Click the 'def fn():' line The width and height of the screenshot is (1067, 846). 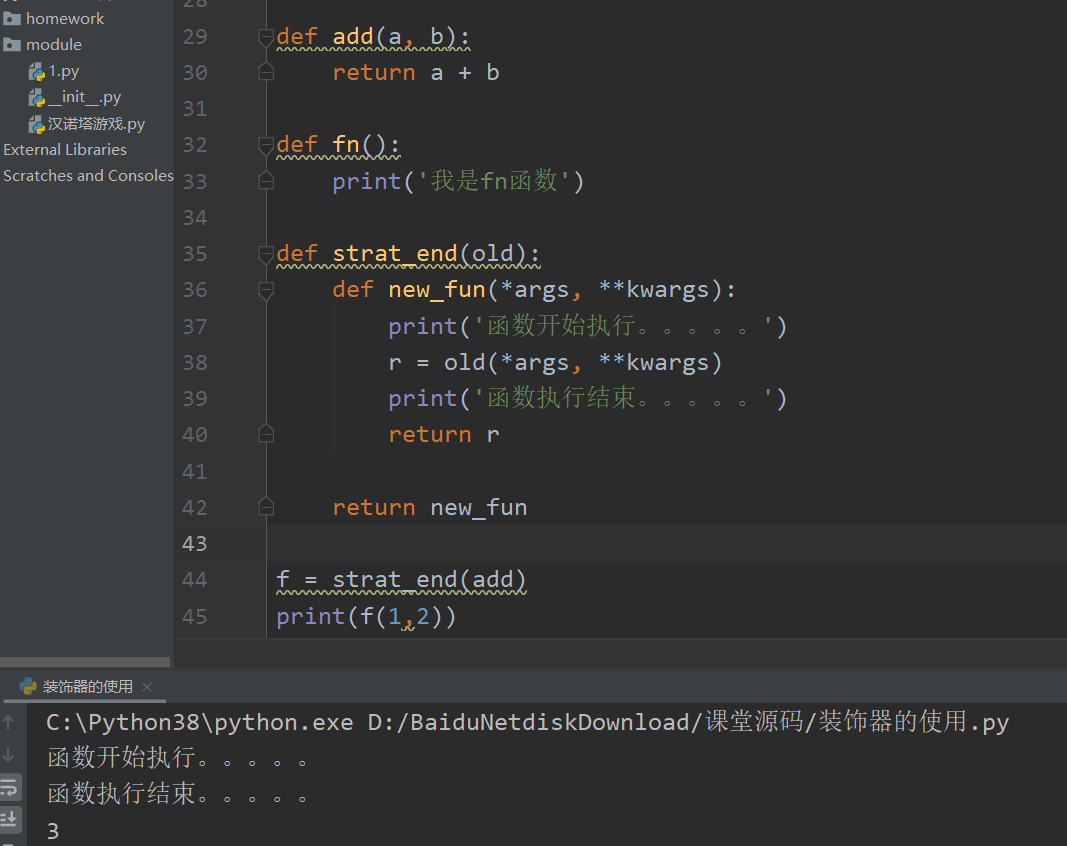[338, 145]
